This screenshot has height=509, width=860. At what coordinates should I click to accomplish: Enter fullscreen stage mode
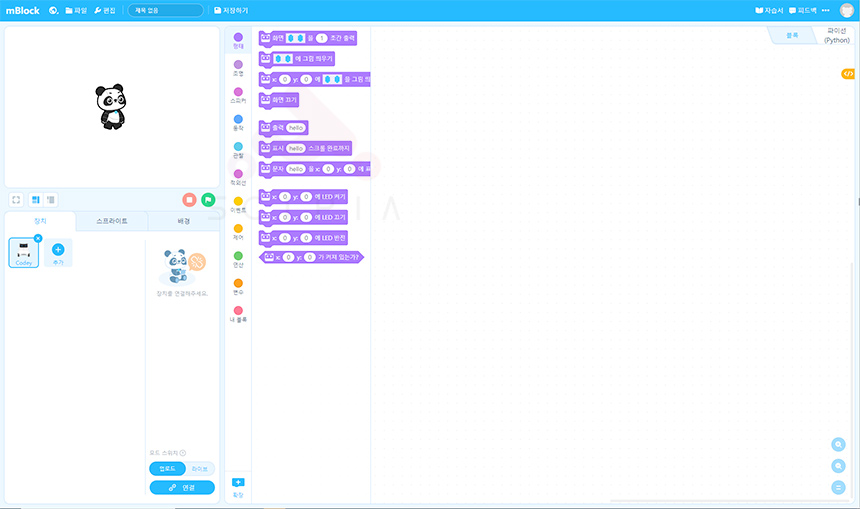pyautogui.click(x=16, y=200)
